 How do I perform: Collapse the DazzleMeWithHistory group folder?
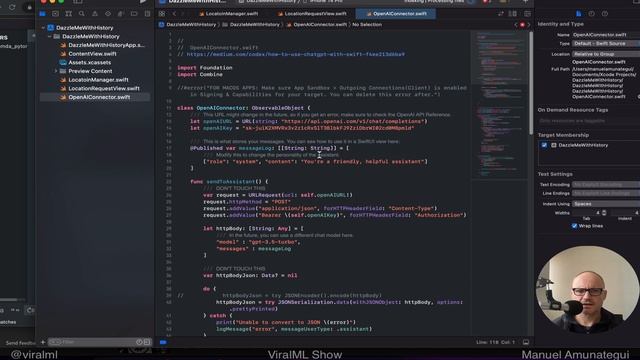[49, 36]
